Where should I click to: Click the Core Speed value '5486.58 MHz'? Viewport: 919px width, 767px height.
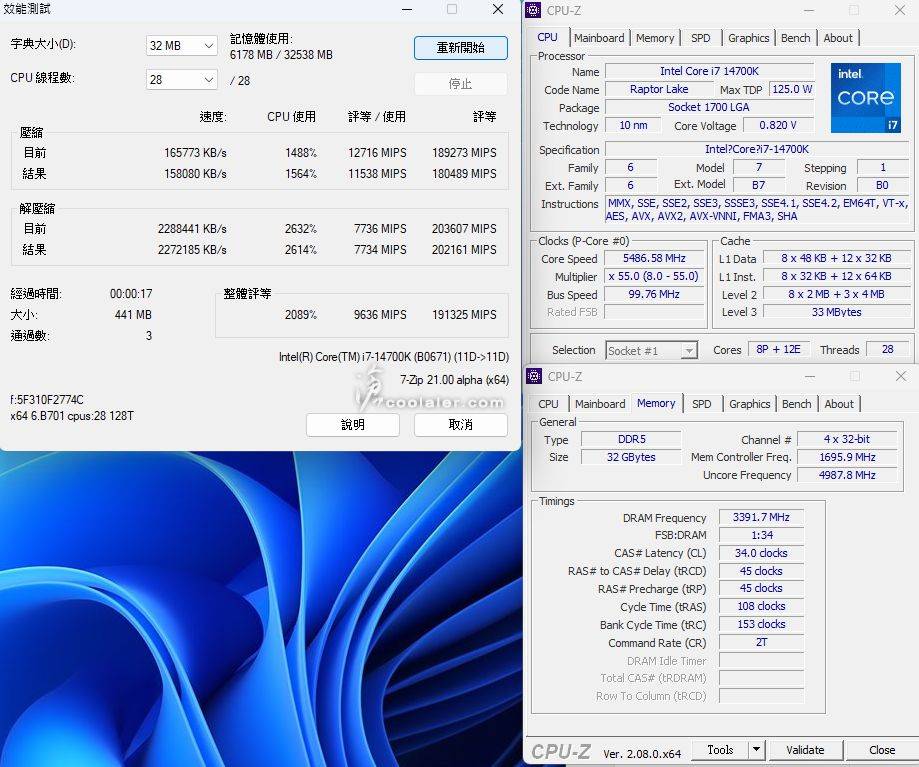click(x=653, y=258)
